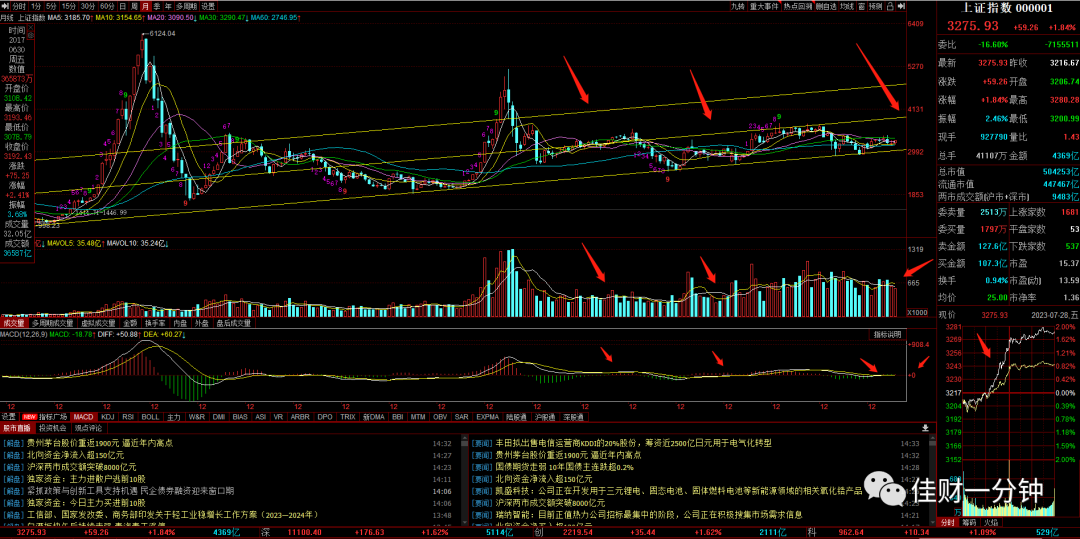Switch to OBV indicator

tap(440, 417)
